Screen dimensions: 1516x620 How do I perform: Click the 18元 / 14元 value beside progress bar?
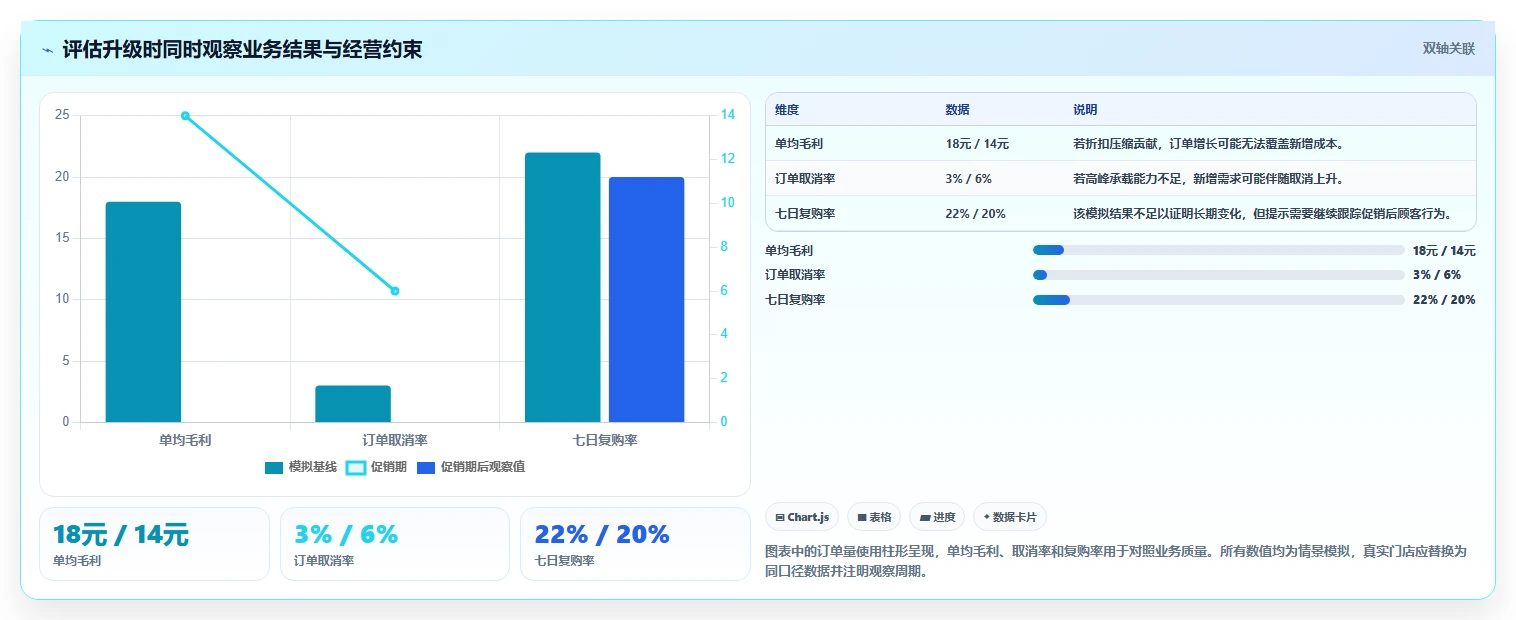(1444, 250)
